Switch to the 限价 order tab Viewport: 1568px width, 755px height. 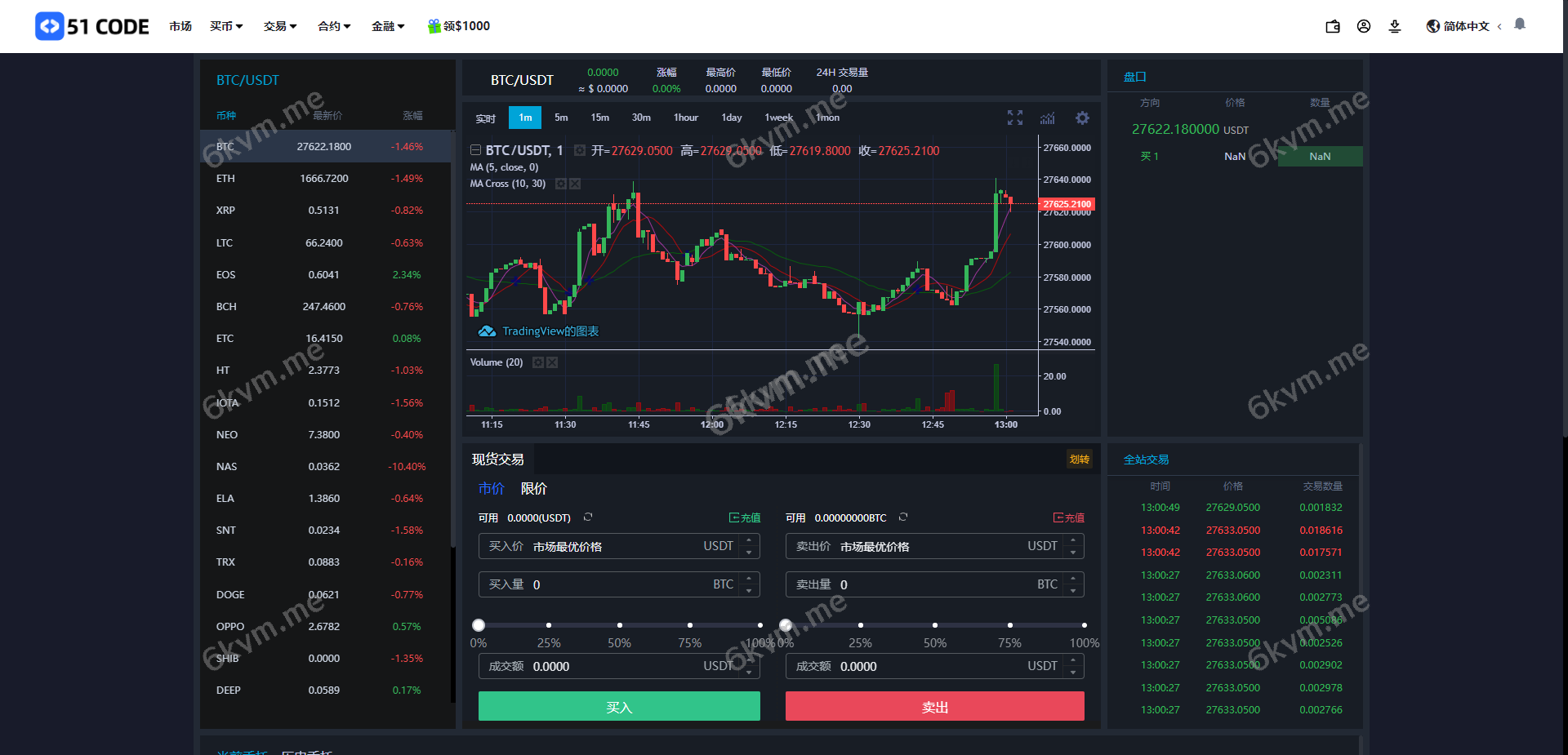click(x=534, y=489)
